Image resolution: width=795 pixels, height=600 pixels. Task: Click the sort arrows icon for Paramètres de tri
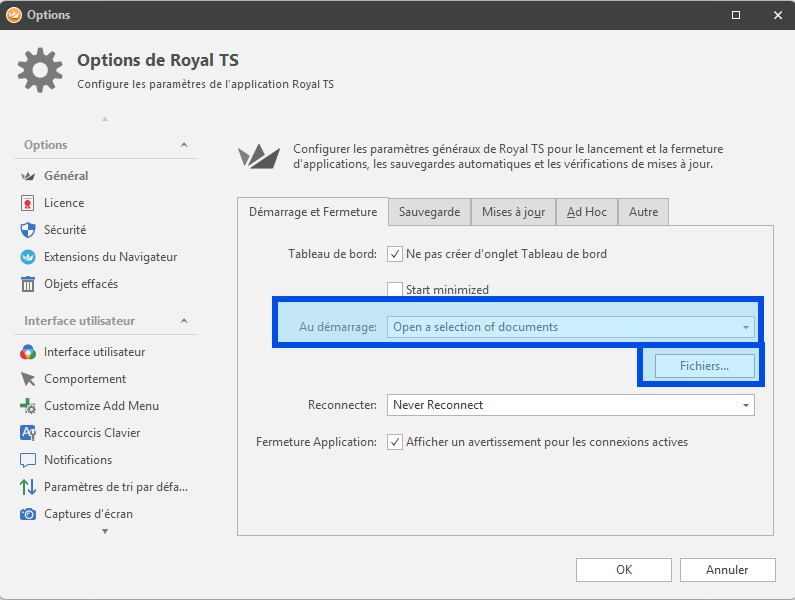point(28,487)
